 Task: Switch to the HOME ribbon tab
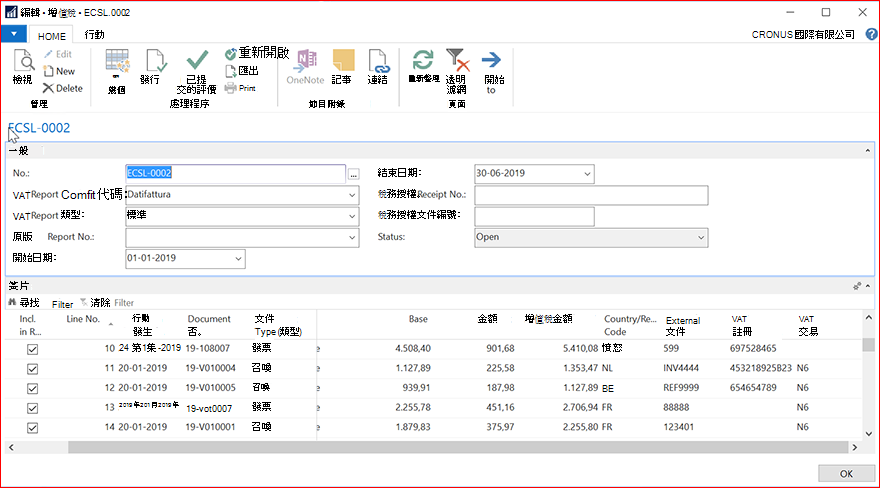click(52, 35)
